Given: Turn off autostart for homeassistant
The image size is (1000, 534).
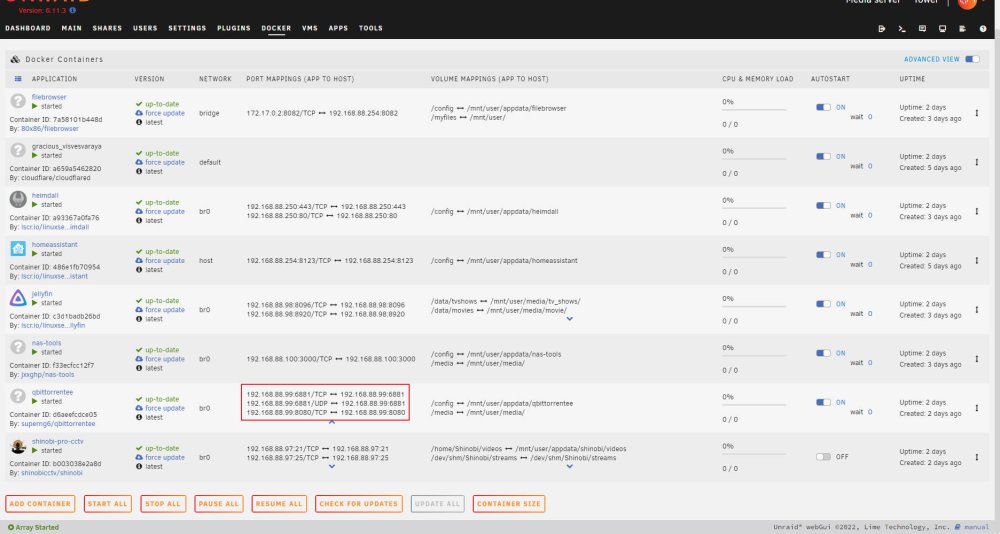Looking at the screenshot, I should pos(823,255).
